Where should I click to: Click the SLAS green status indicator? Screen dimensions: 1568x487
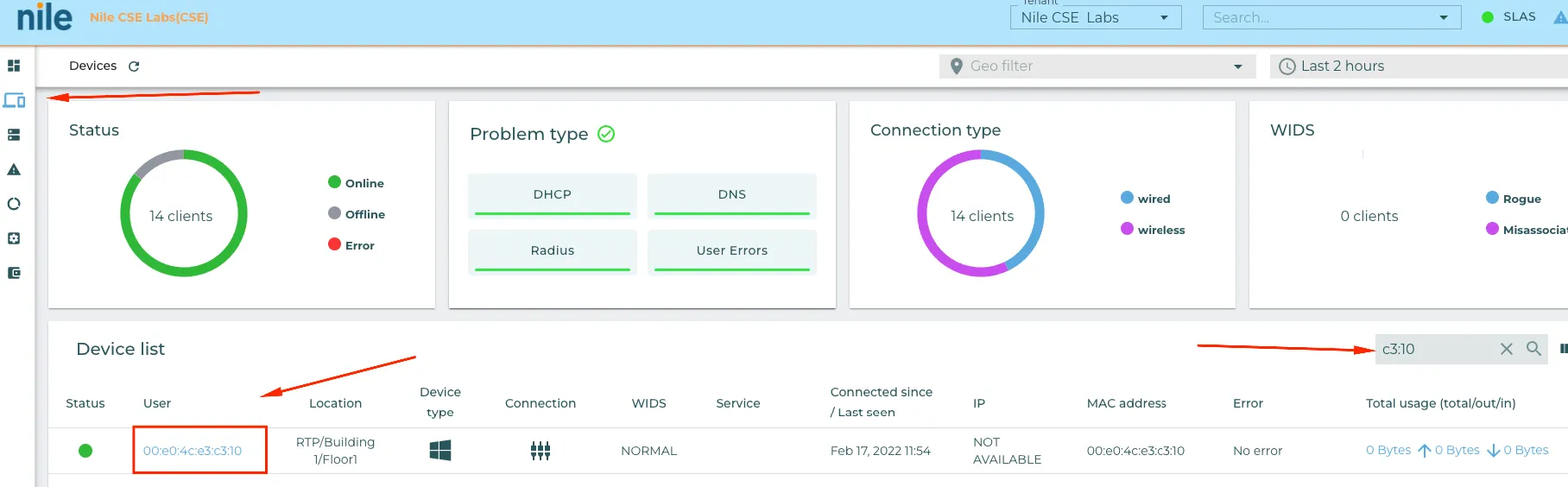pyautogui.click(x=1488, y=17)
